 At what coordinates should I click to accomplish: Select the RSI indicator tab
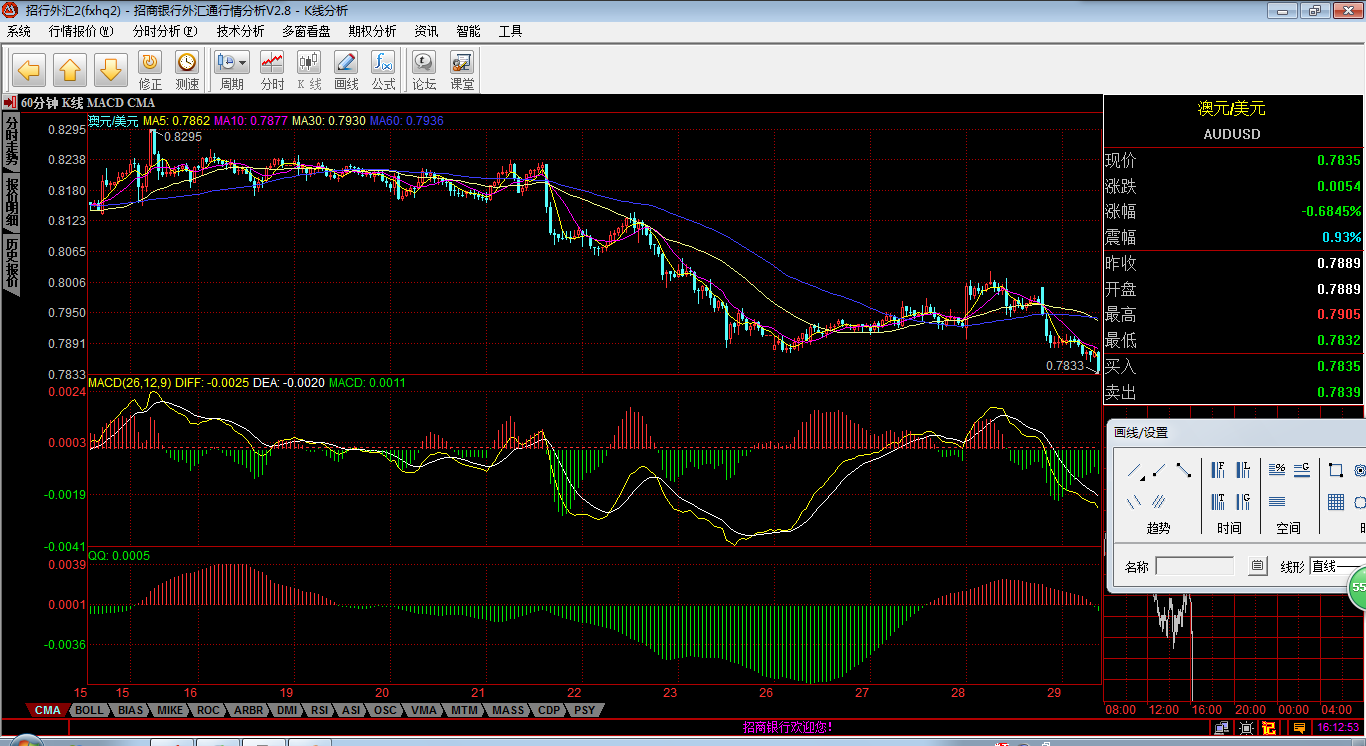319,710
